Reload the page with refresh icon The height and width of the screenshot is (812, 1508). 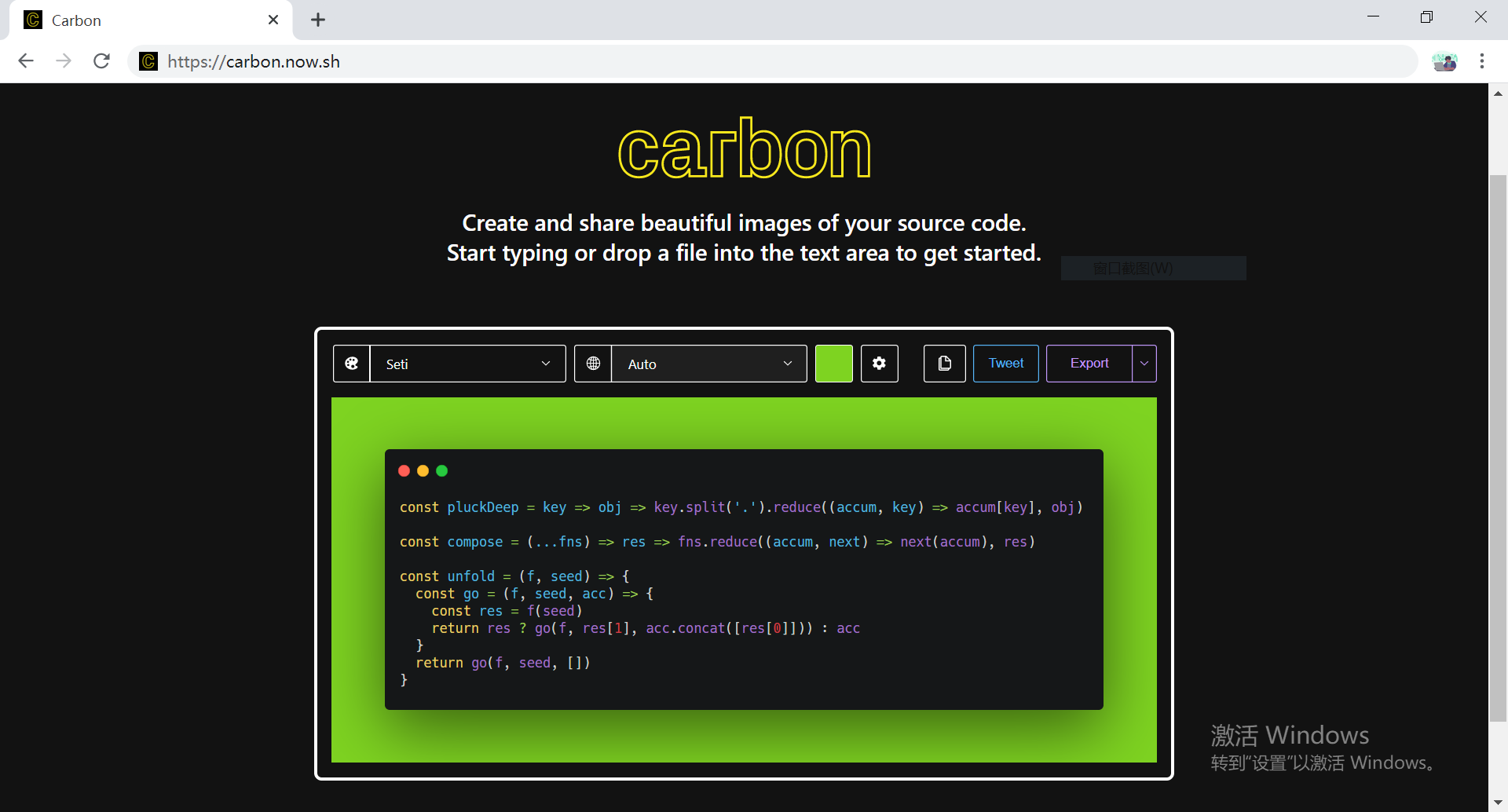tap(101, 61)
